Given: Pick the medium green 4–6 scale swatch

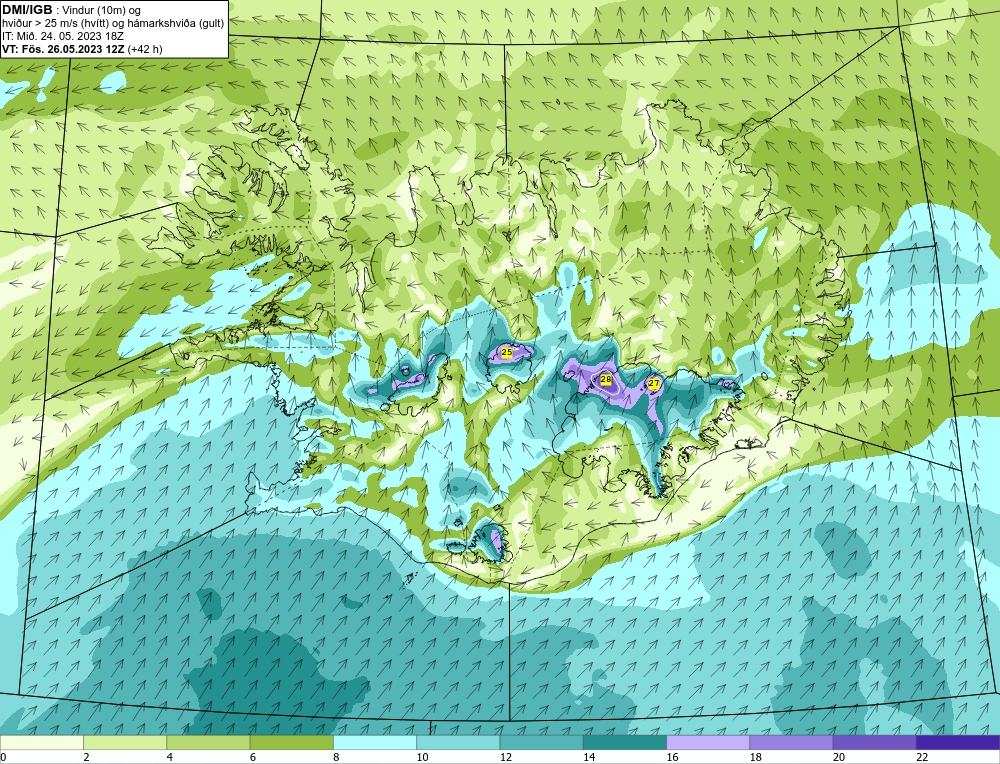Looking at the screenshot, I should pyautogui.click(x=209, y=743).
